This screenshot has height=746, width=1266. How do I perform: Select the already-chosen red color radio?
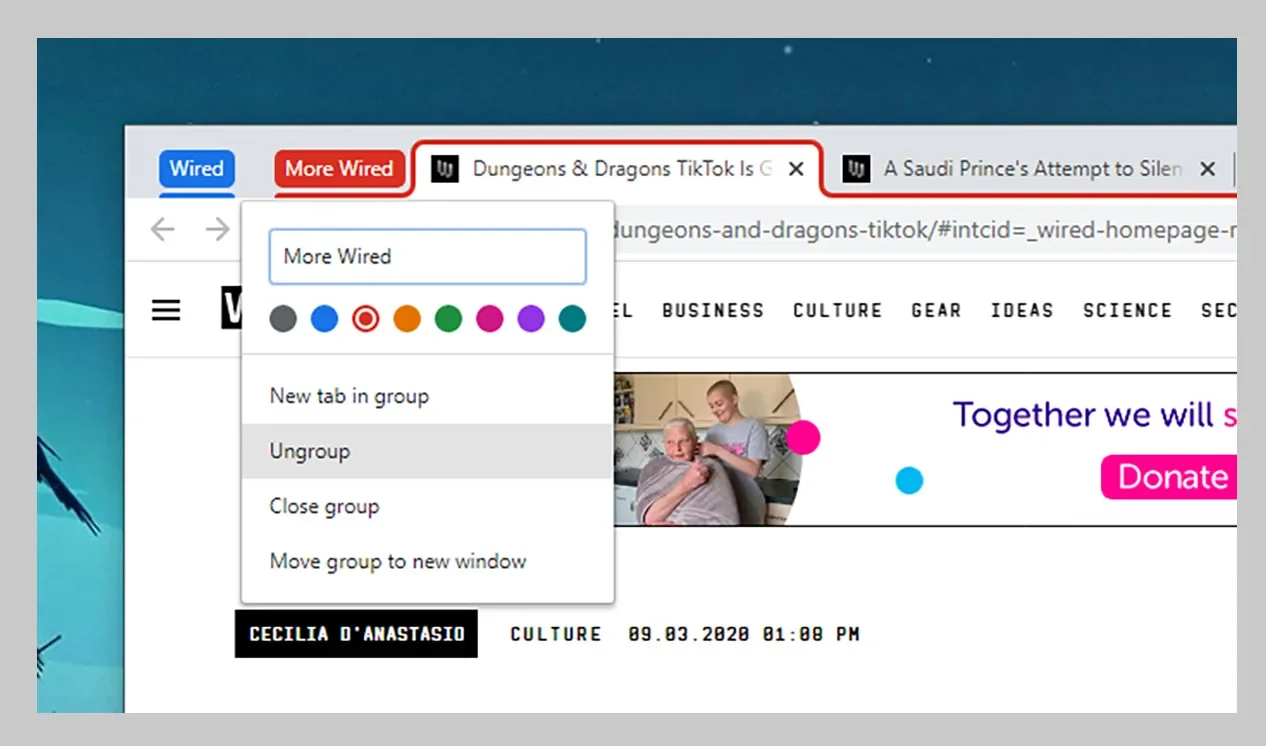pyautogui.click(x=366, y=319)
